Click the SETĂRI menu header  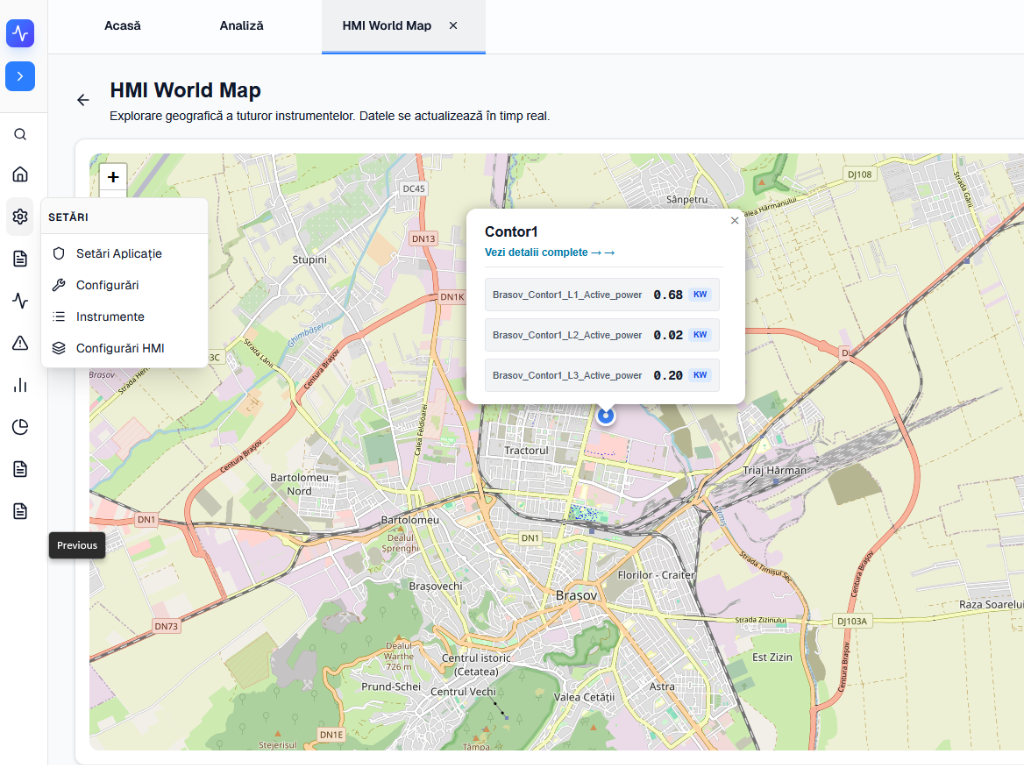69,217
